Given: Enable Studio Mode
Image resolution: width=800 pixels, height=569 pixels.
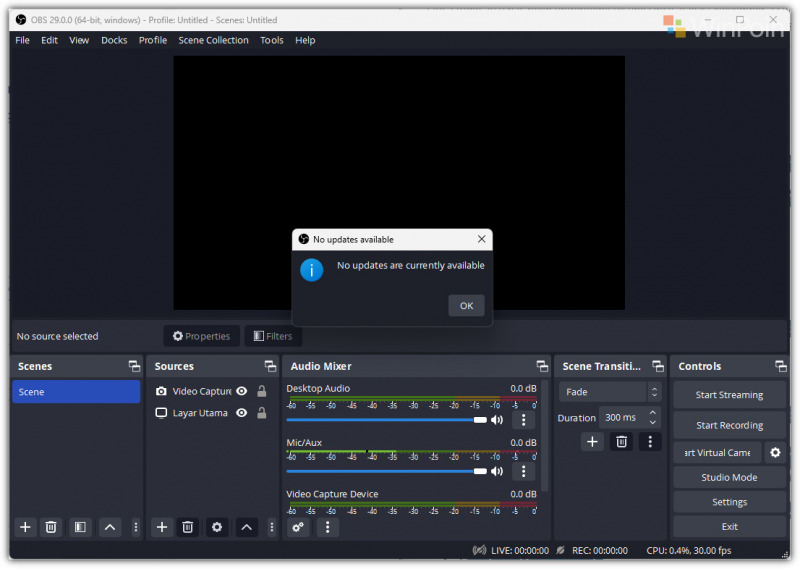Looking at the screenshot, I should [x=730, y=478].
